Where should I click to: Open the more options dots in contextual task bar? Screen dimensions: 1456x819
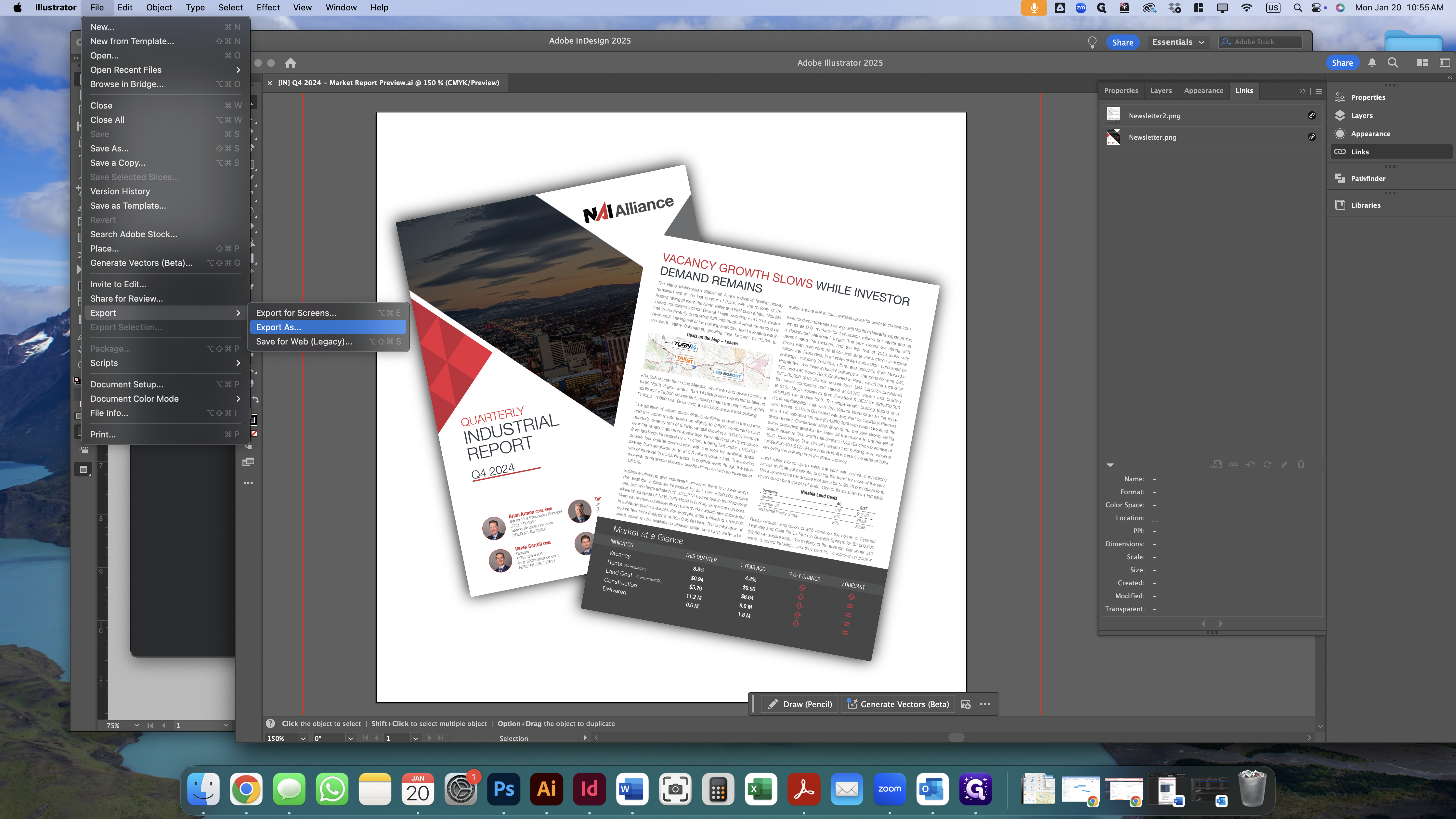[x=985, y=704]
